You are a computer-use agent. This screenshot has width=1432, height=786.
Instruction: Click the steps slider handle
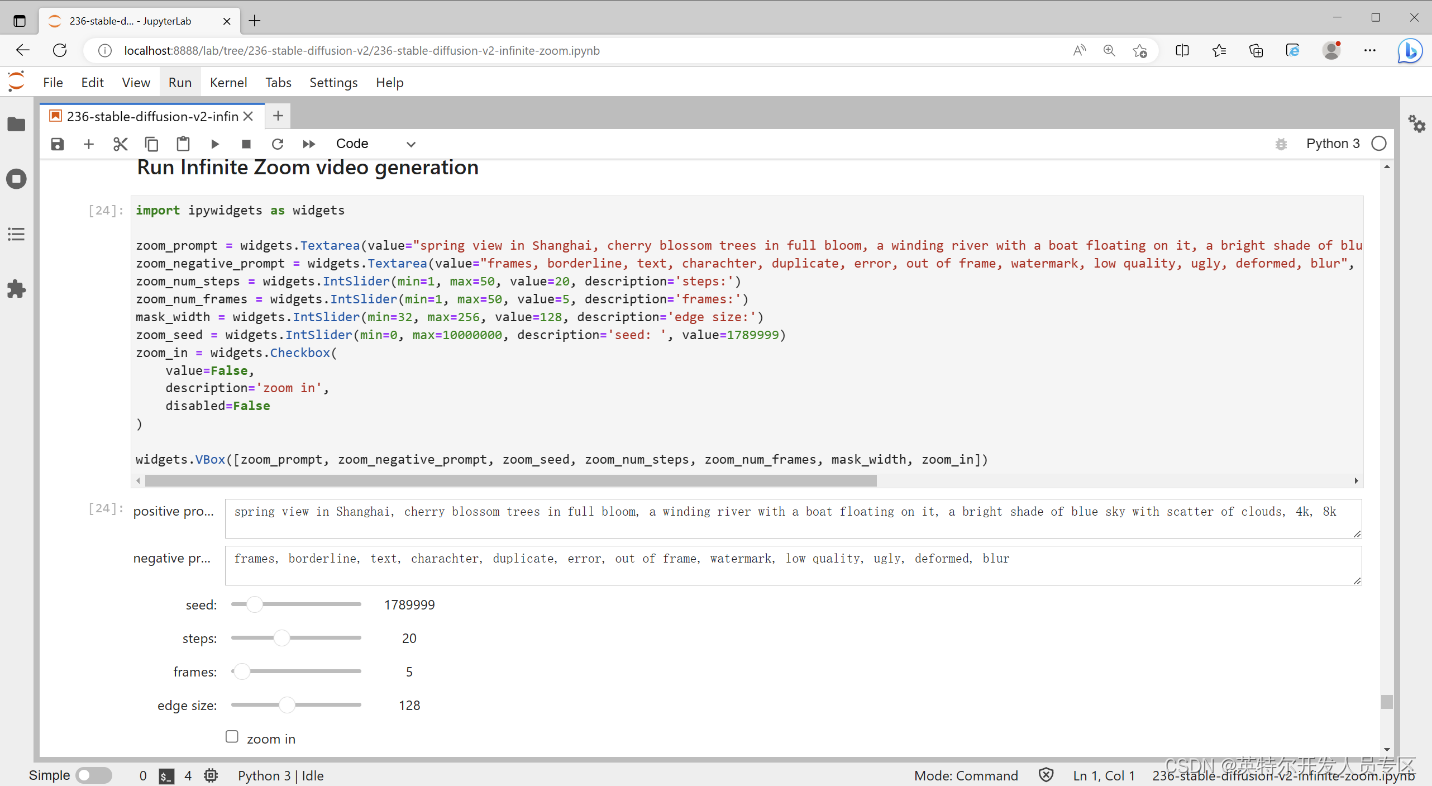282,638
